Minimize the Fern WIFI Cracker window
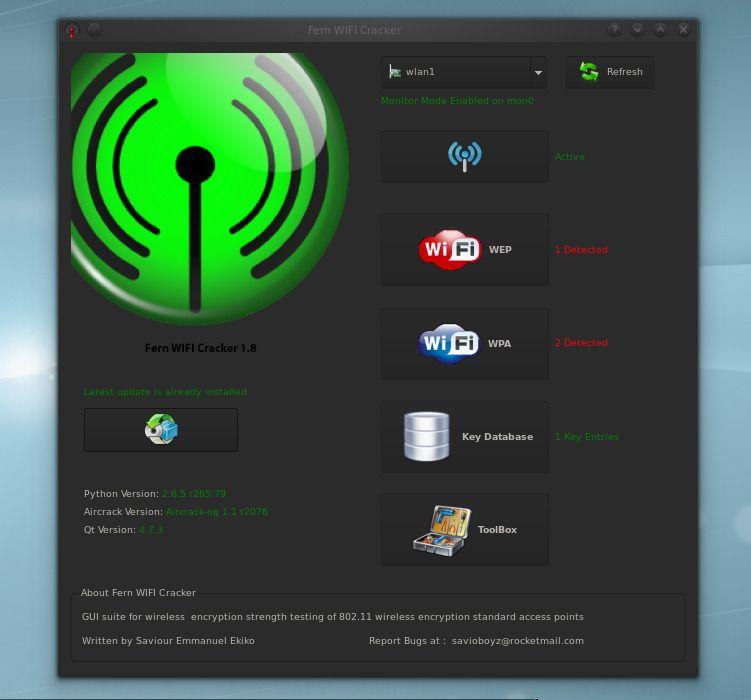Viewport: 751px width, 700px height. tap(637, 30)
